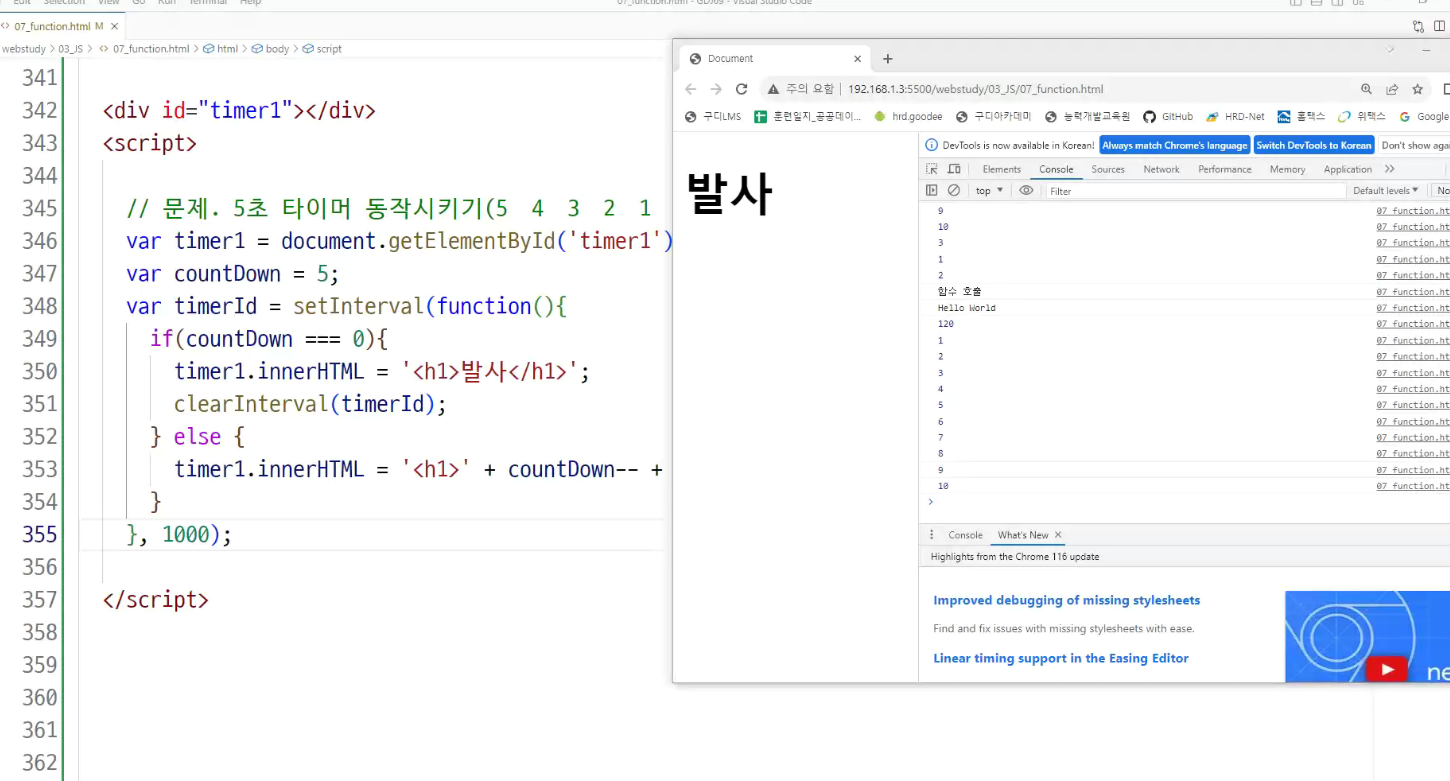The height and width of the screenshot is (781, 1450).
Task: Click the console prompt input line
Action: tap(1190, 502)
